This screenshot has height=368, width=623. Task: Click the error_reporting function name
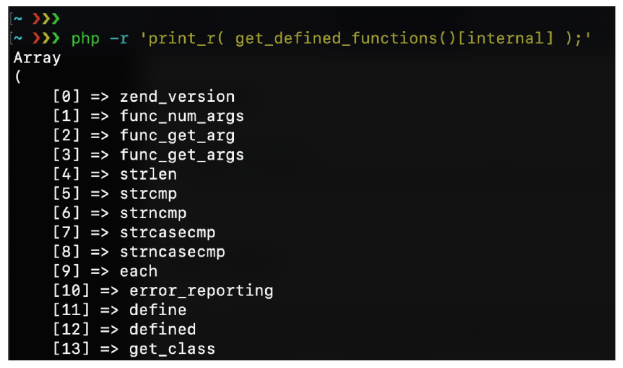pos(201,291)
